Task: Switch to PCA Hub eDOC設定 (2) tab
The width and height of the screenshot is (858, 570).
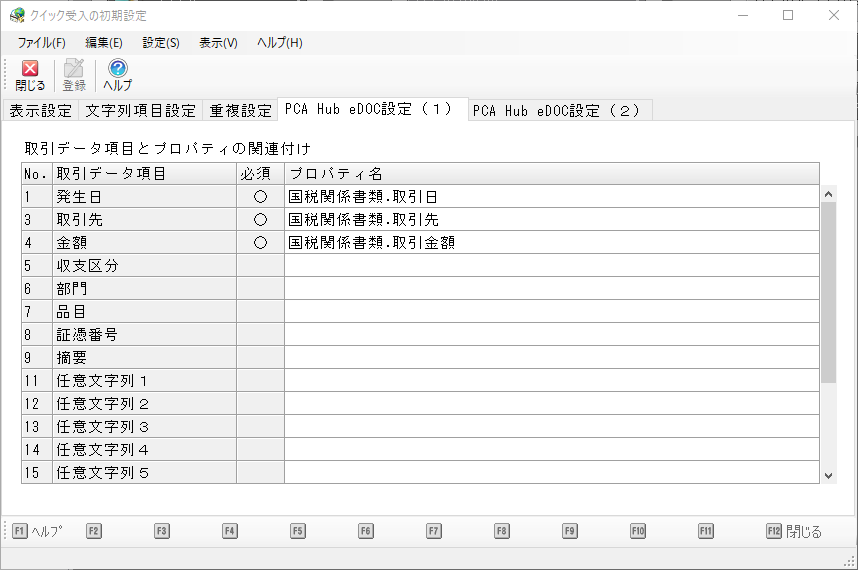Action: 560,110
